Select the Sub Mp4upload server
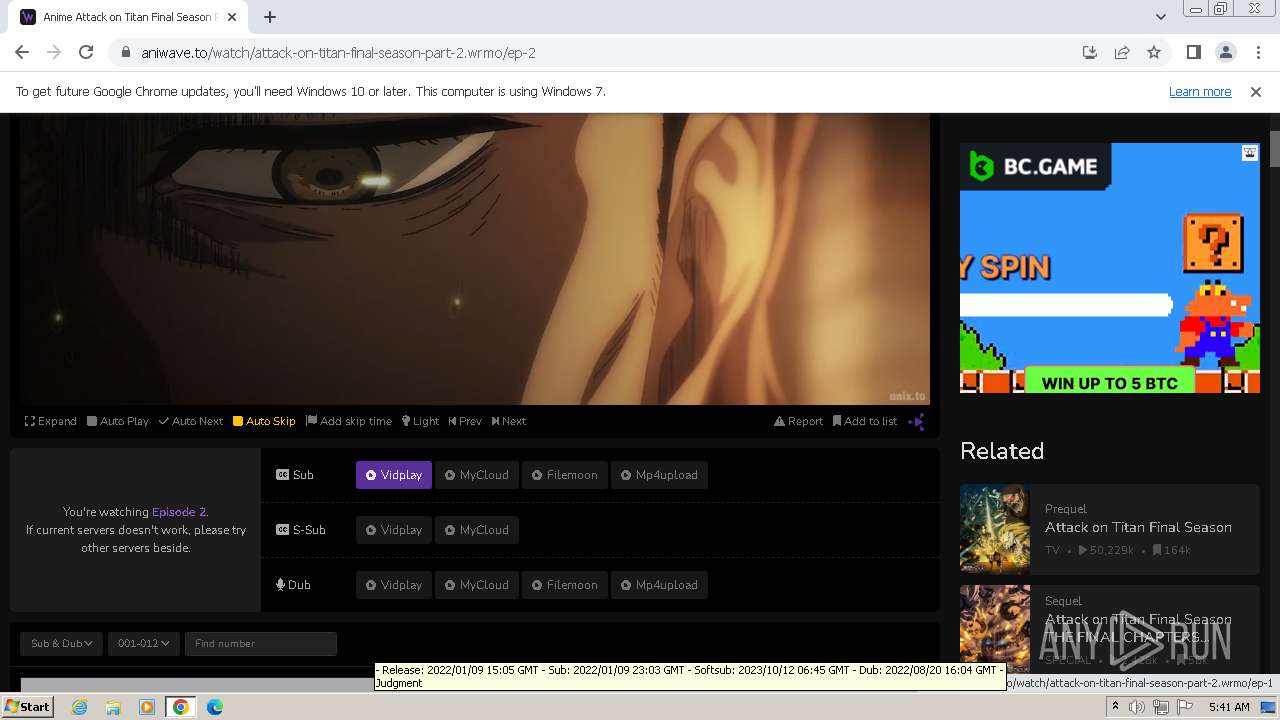Image resolution: width=1280 pixels, height=720 pixels. point(660,475)
